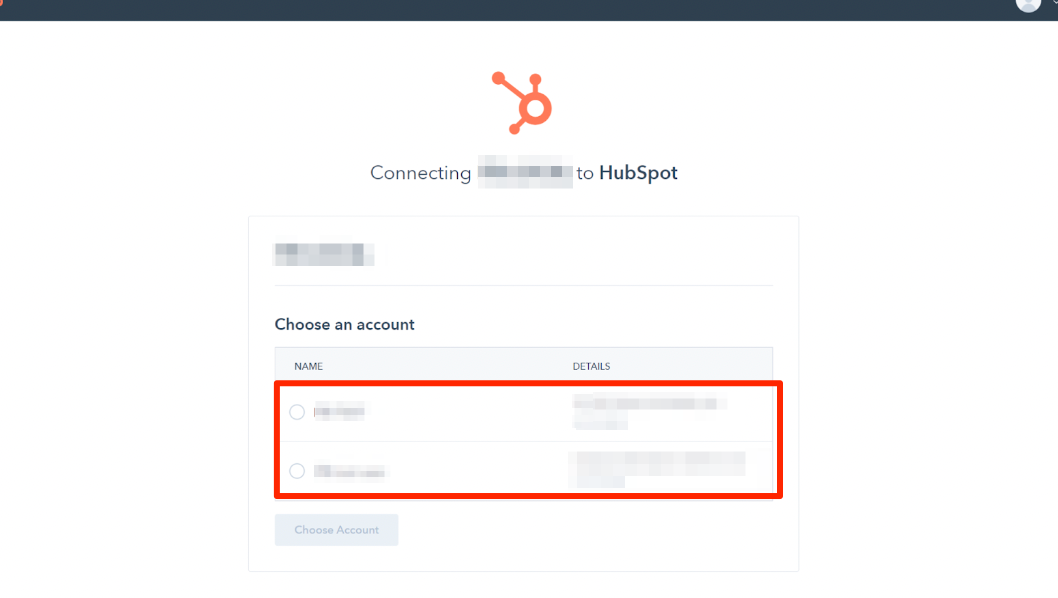Screen dimensions: 1058x598
Task: Click the word Connecting in the heading
Action: click(x=420, y=173)
